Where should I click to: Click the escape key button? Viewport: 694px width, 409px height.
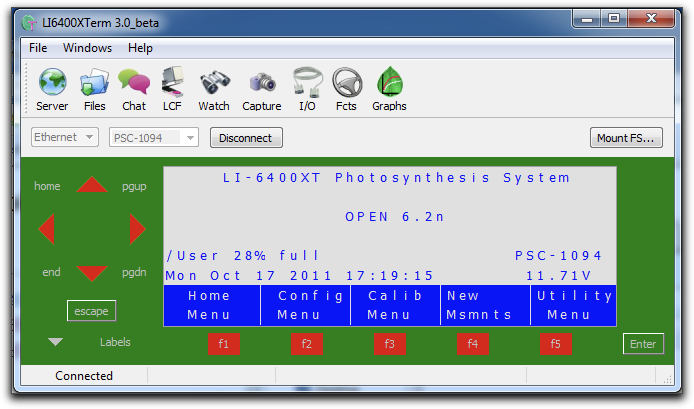[91, 311]
